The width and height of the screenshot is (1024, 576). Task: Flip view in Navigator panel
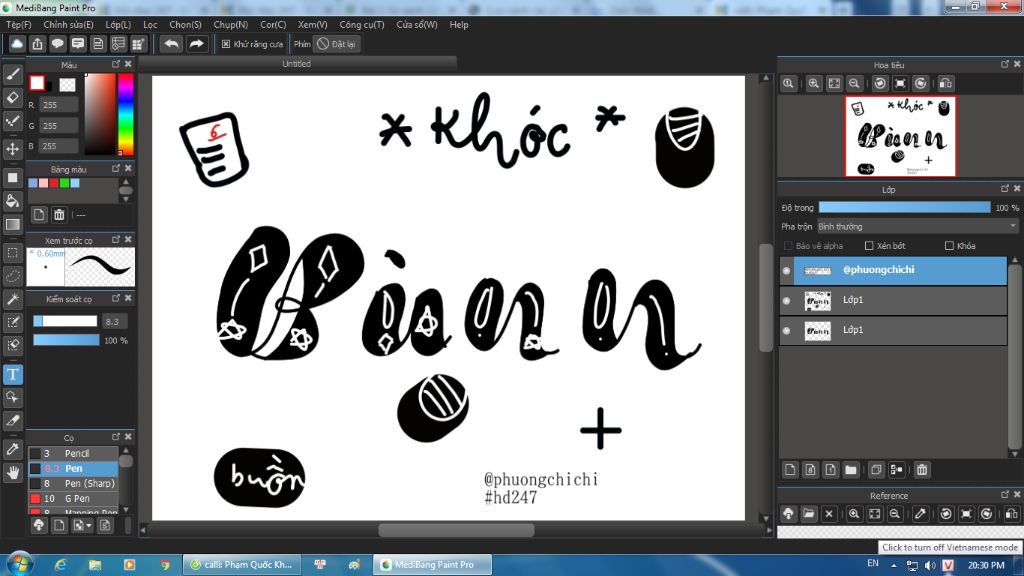tap(945, 84)
